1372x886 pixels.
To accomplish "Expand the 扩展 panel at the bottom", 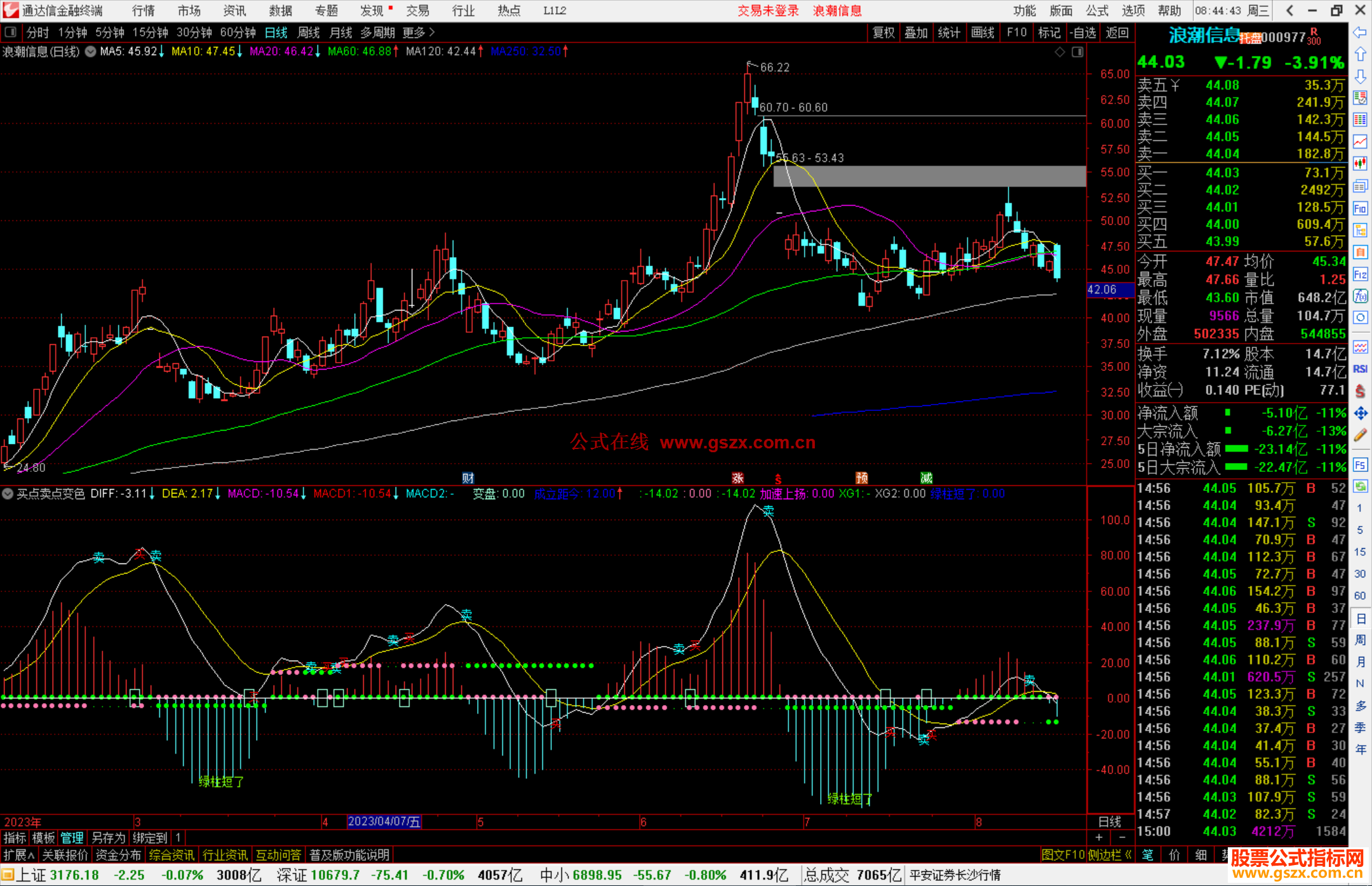I will point(19,855).
